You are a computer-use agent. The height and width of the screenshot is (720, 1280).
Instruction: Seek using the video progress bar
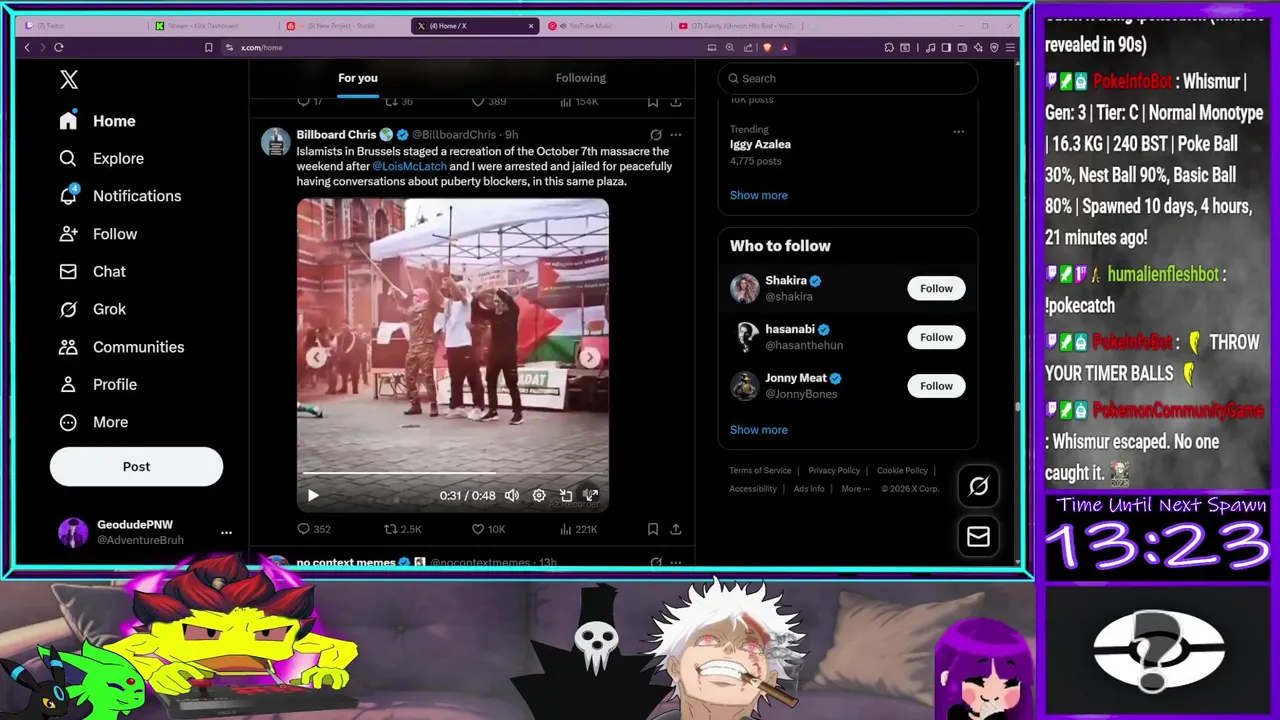(452, 473)
